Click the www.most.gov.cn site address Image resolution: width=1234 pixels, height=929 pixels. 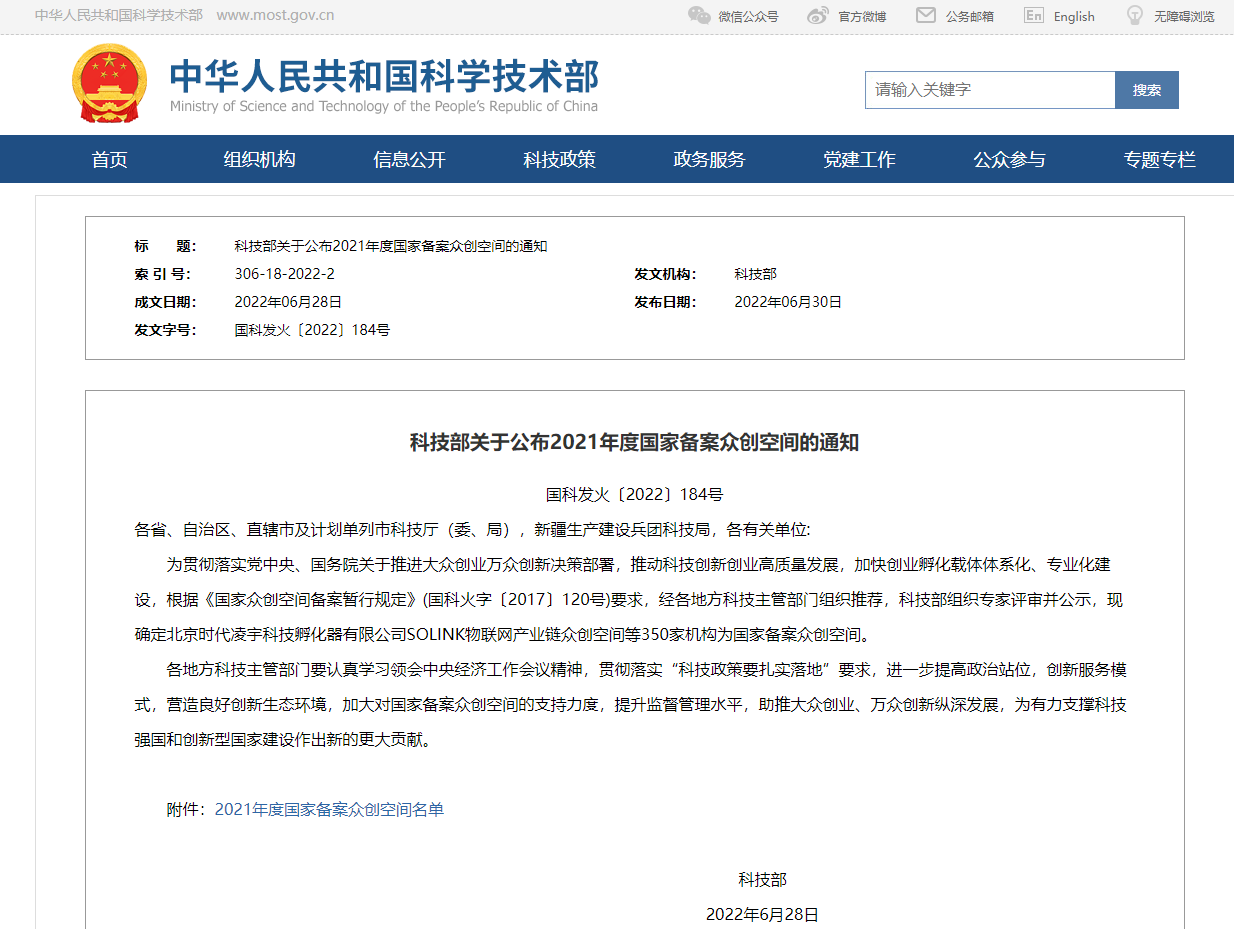point(275,16)
